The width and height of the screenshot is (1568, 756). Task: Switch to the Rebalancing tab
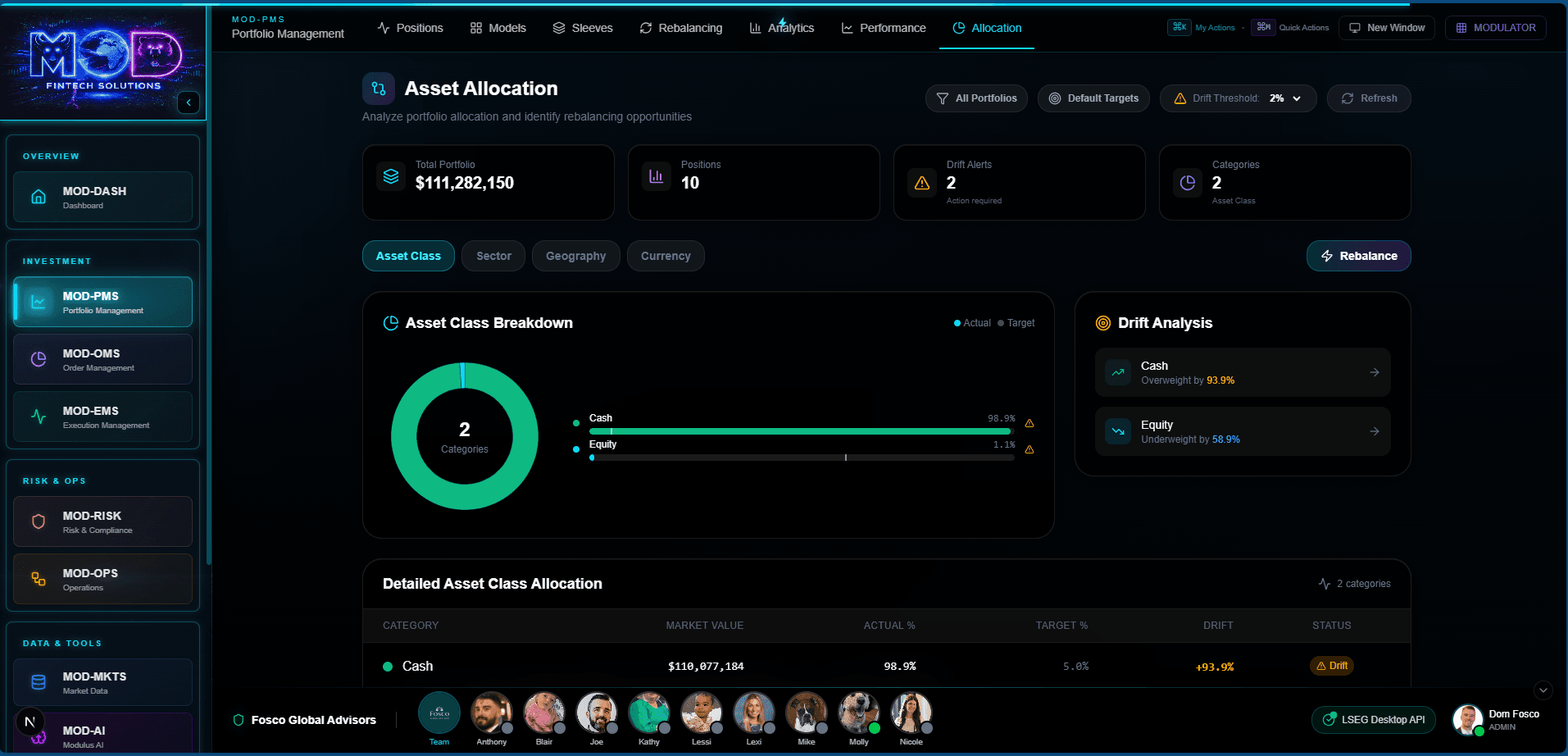(x=681, y=28)
